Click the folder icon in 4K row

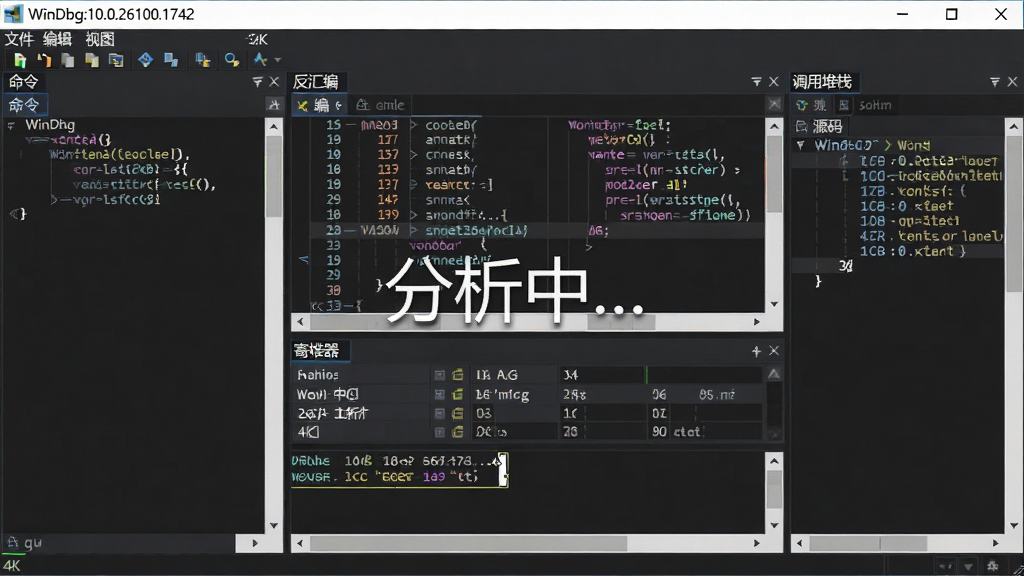458,432
